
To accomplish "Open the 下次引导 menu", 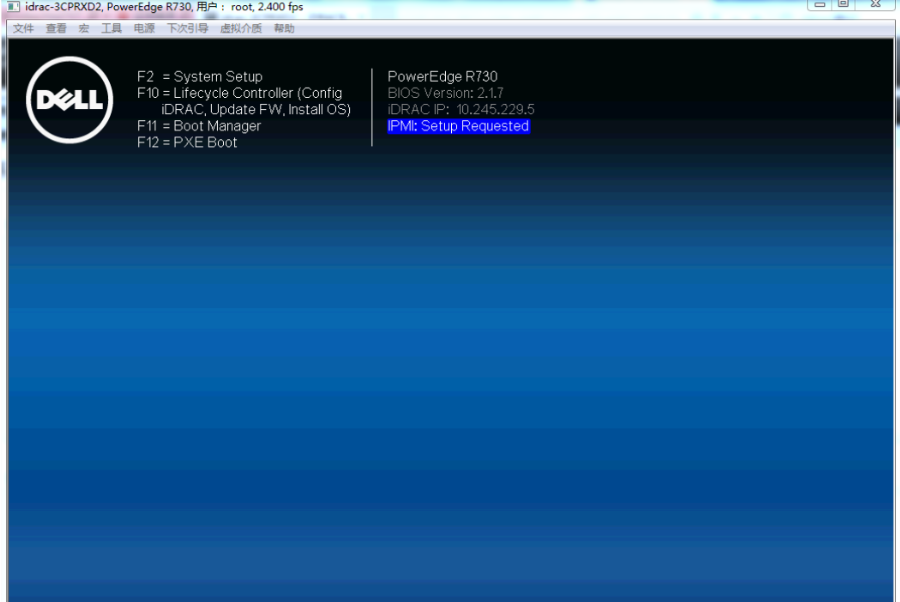I will 187,28.
